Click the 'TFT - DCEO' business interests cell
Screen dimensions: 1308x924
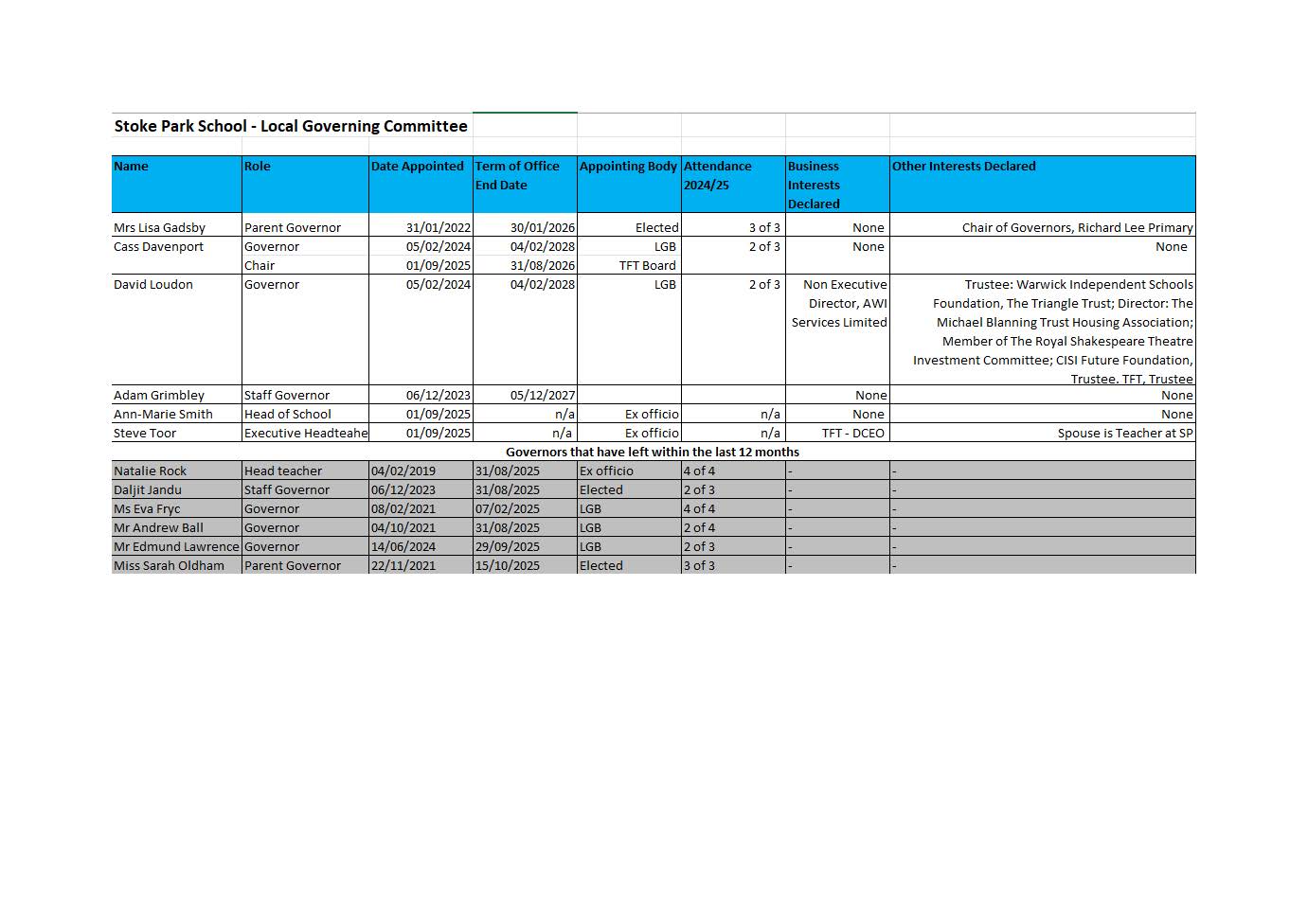click(x=852, y=434)
